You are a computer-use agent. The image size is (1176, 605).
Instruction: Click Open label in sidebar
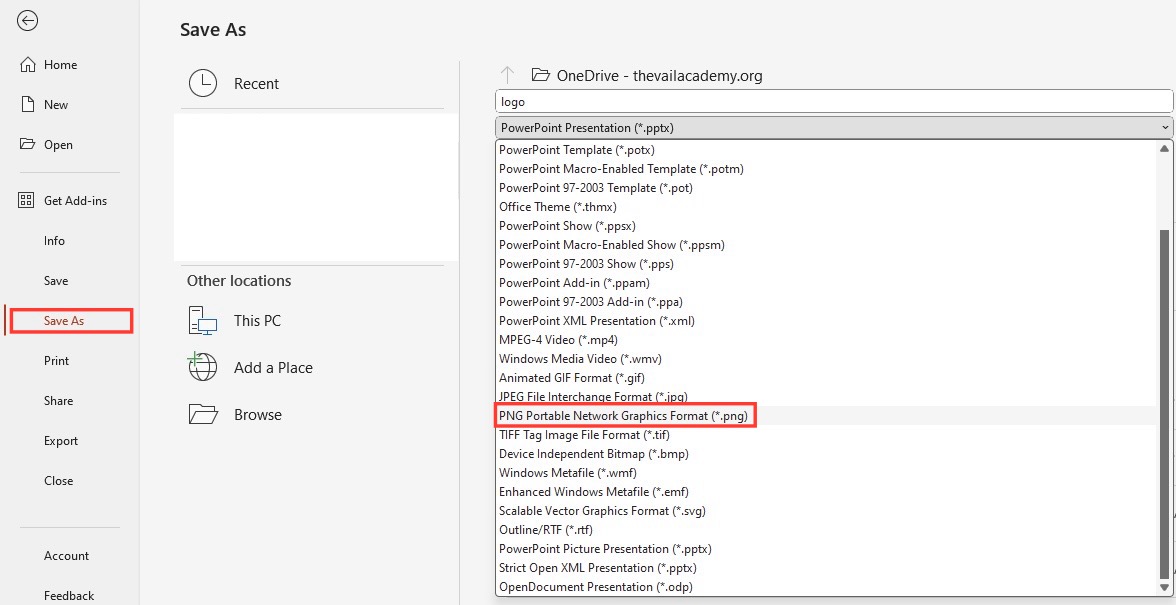(58, 145)
